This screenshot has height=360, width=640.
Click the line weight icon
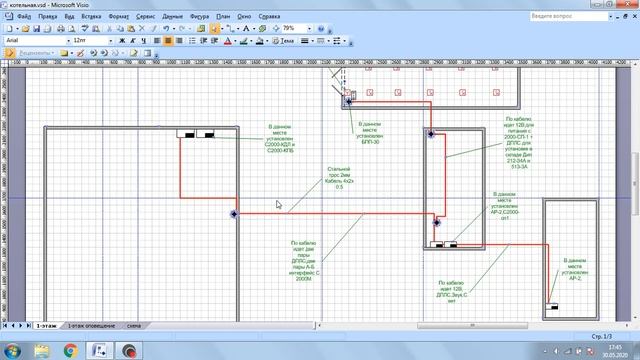[304, 40]
